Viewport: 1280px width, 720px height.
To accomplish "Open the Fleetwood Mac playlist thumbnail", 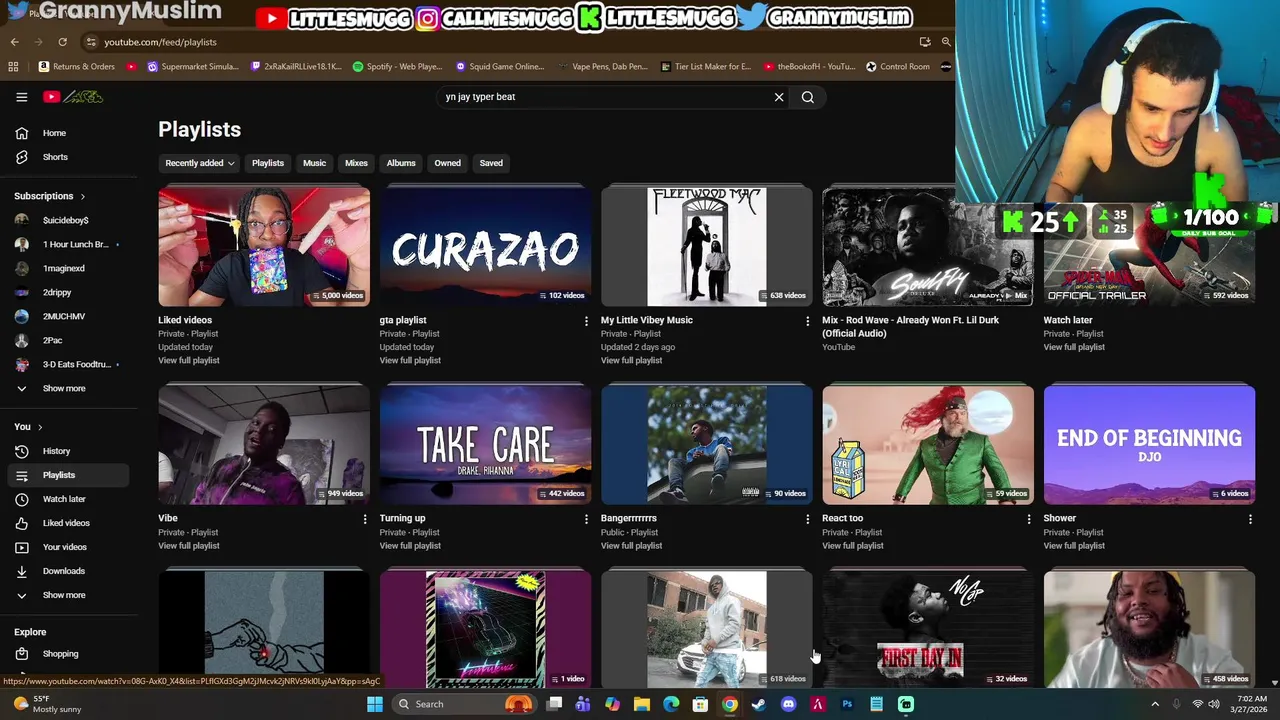I will pos(706,246).
